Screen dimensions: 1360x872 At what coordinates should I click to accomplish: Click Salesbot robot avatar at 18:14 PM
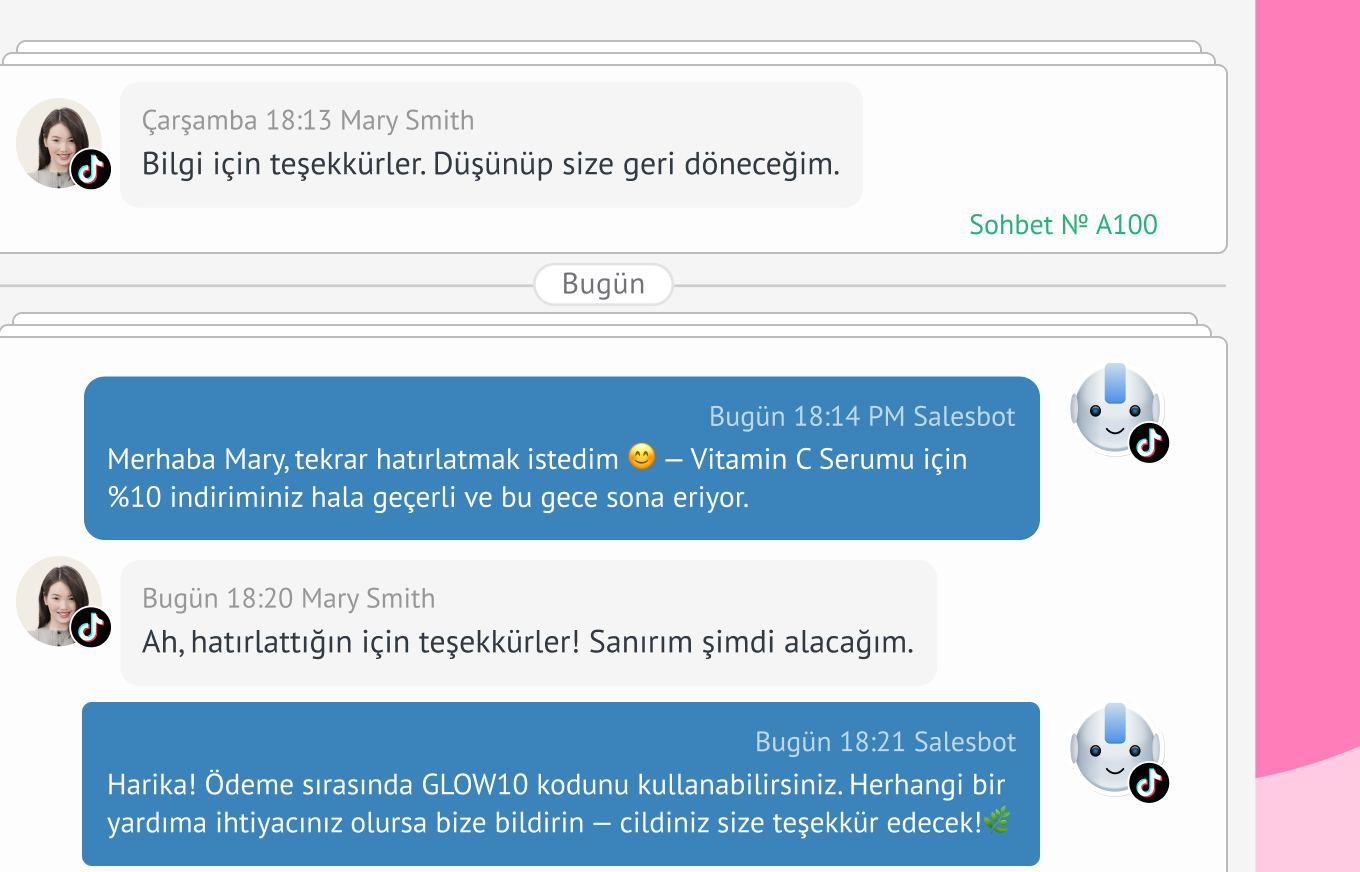pyautogui.click(x=1113, y=407)
